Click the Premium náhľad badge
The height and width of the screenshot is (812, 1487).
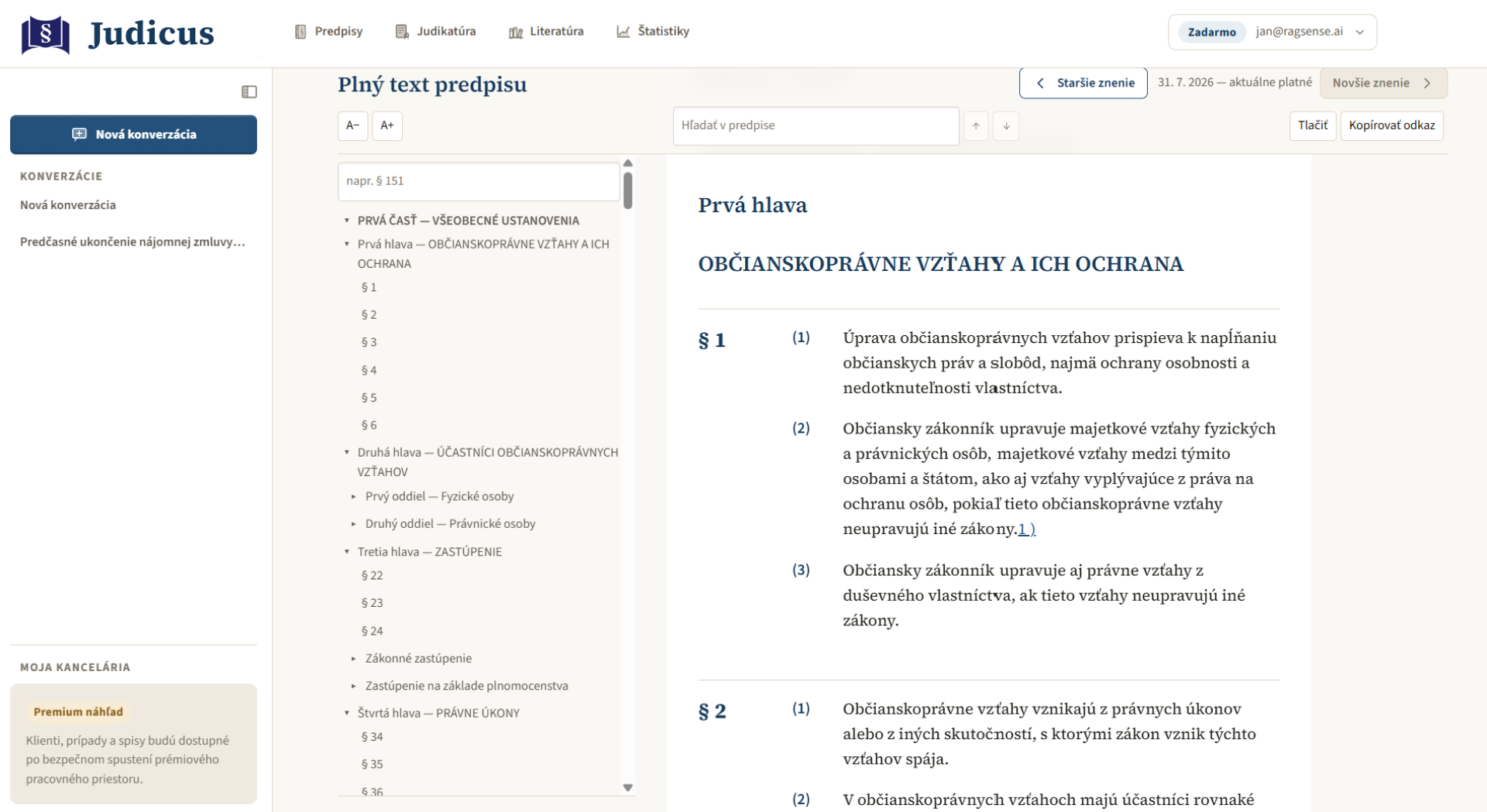pos(78,712)
